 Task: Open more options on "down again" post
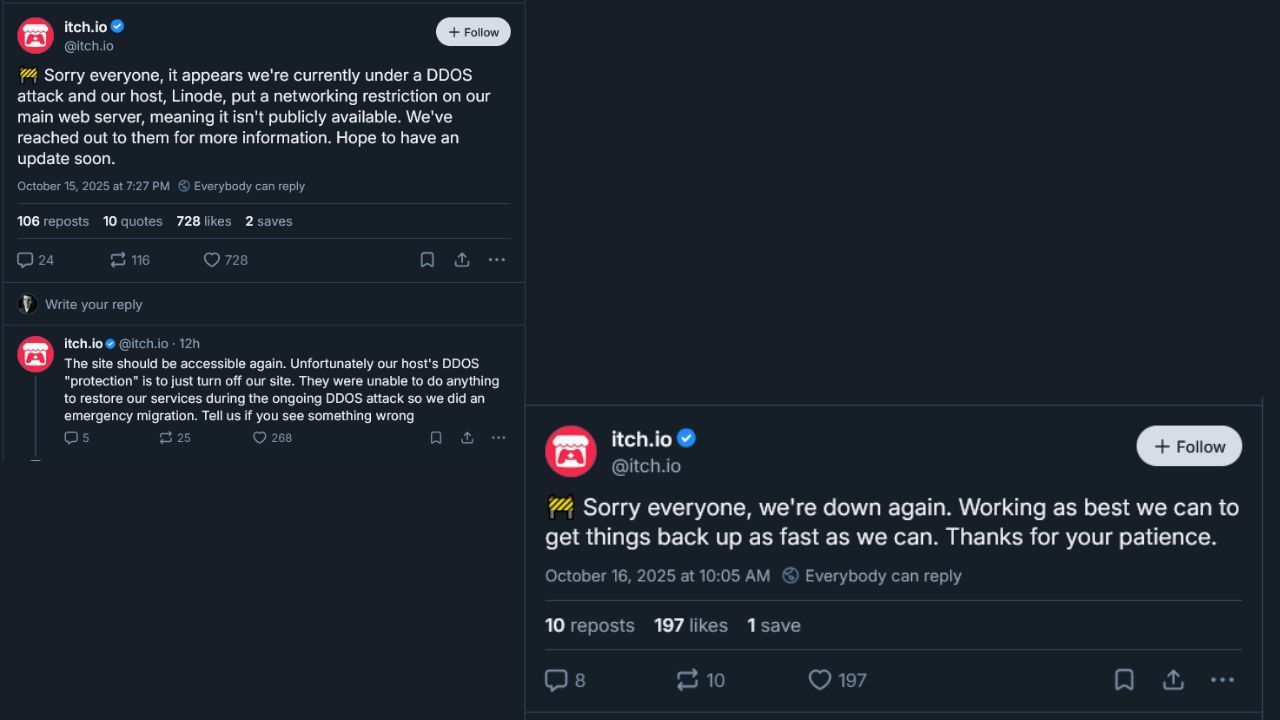[x=1222, y=680]
